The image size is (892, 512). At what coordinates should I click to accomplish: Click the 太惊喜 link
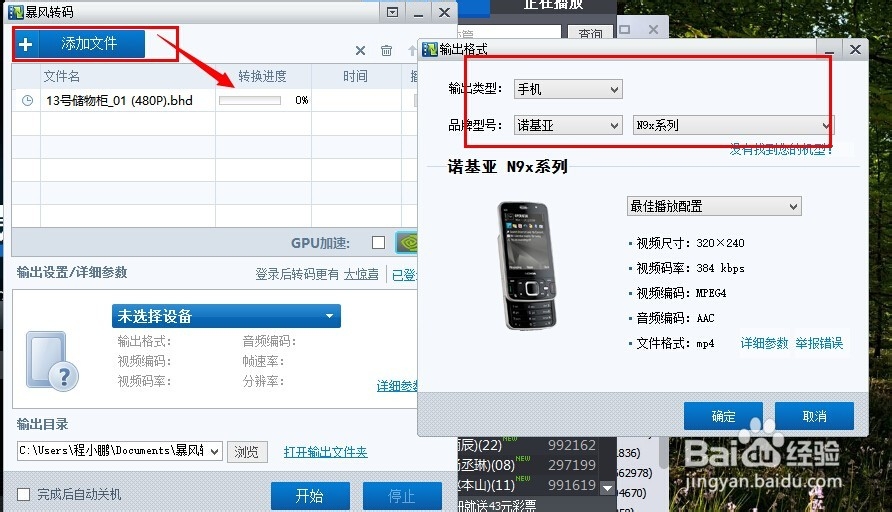point(361,275)
